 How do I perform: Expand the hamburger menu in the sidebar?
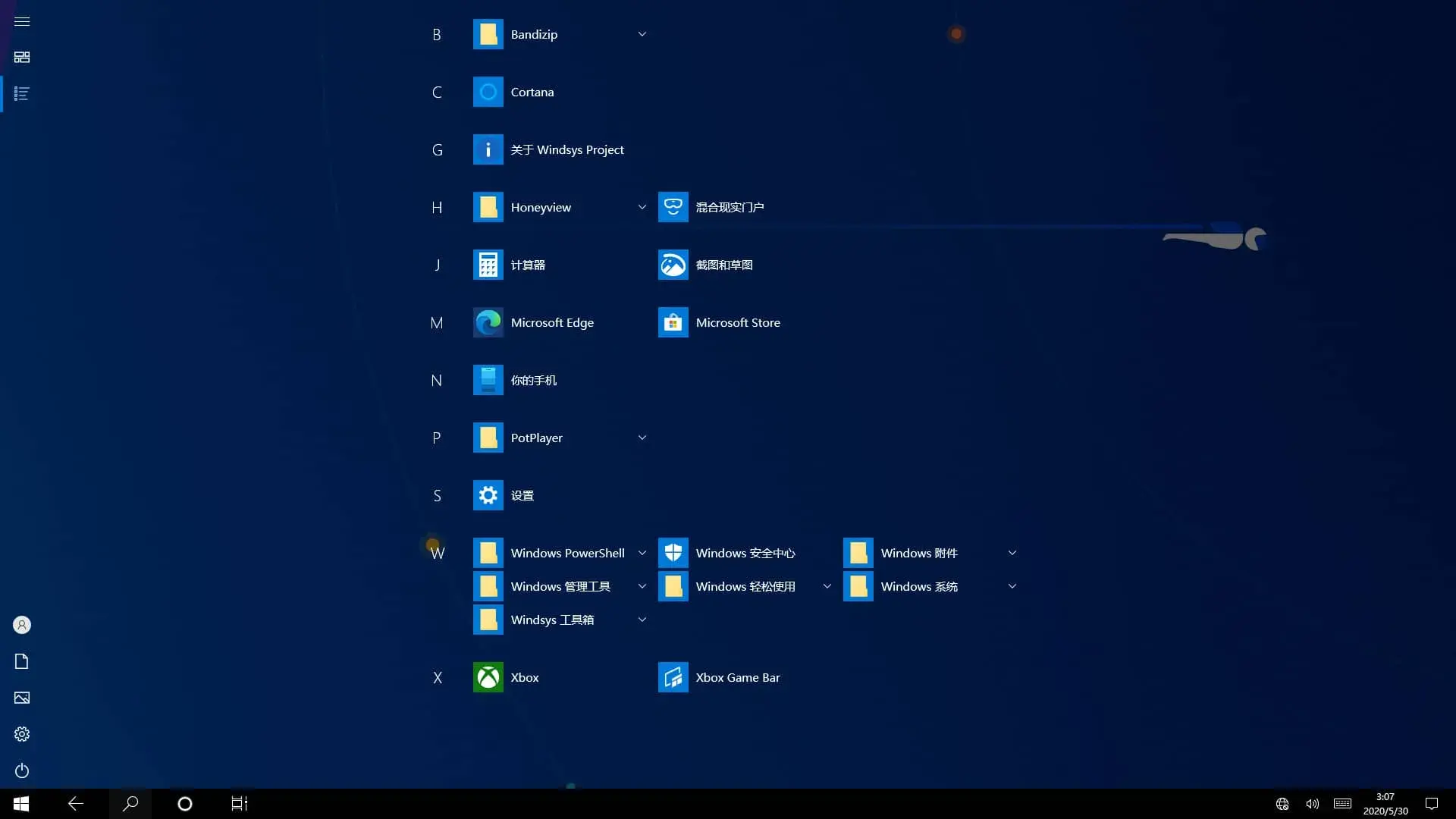tap(22, 21)
